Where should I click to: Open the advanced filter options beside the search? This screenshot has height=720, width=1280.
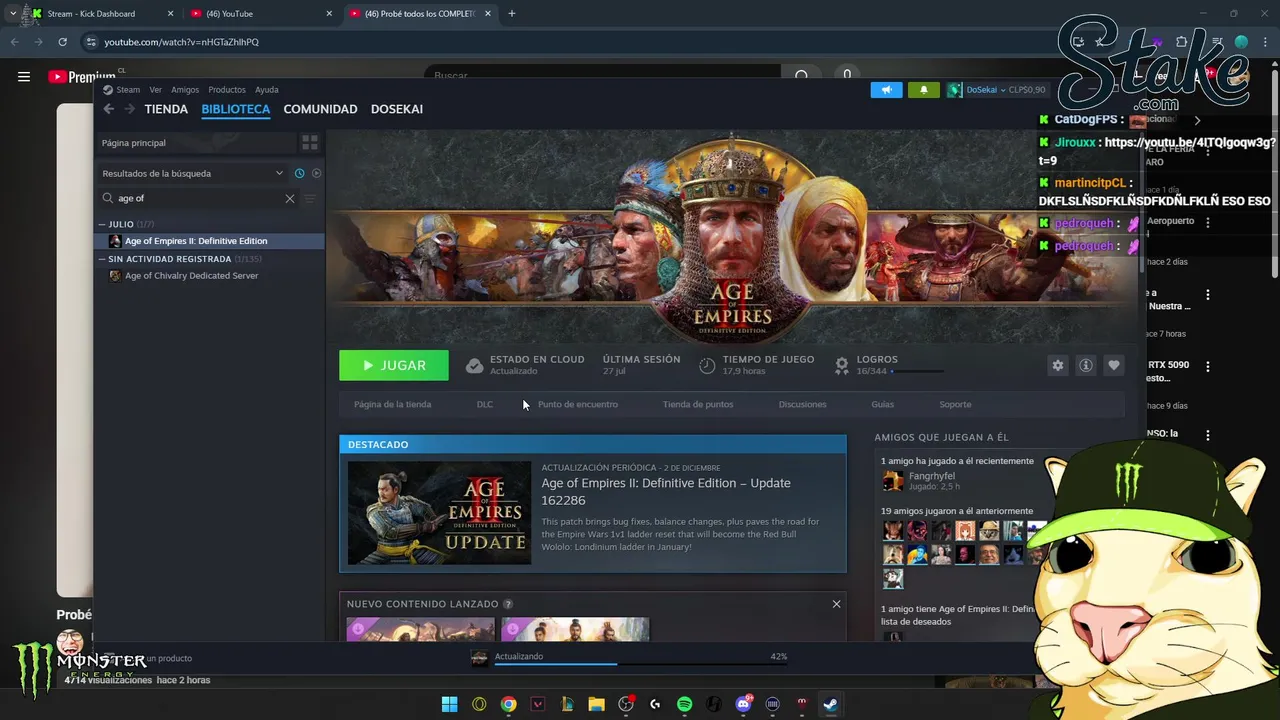310,198
